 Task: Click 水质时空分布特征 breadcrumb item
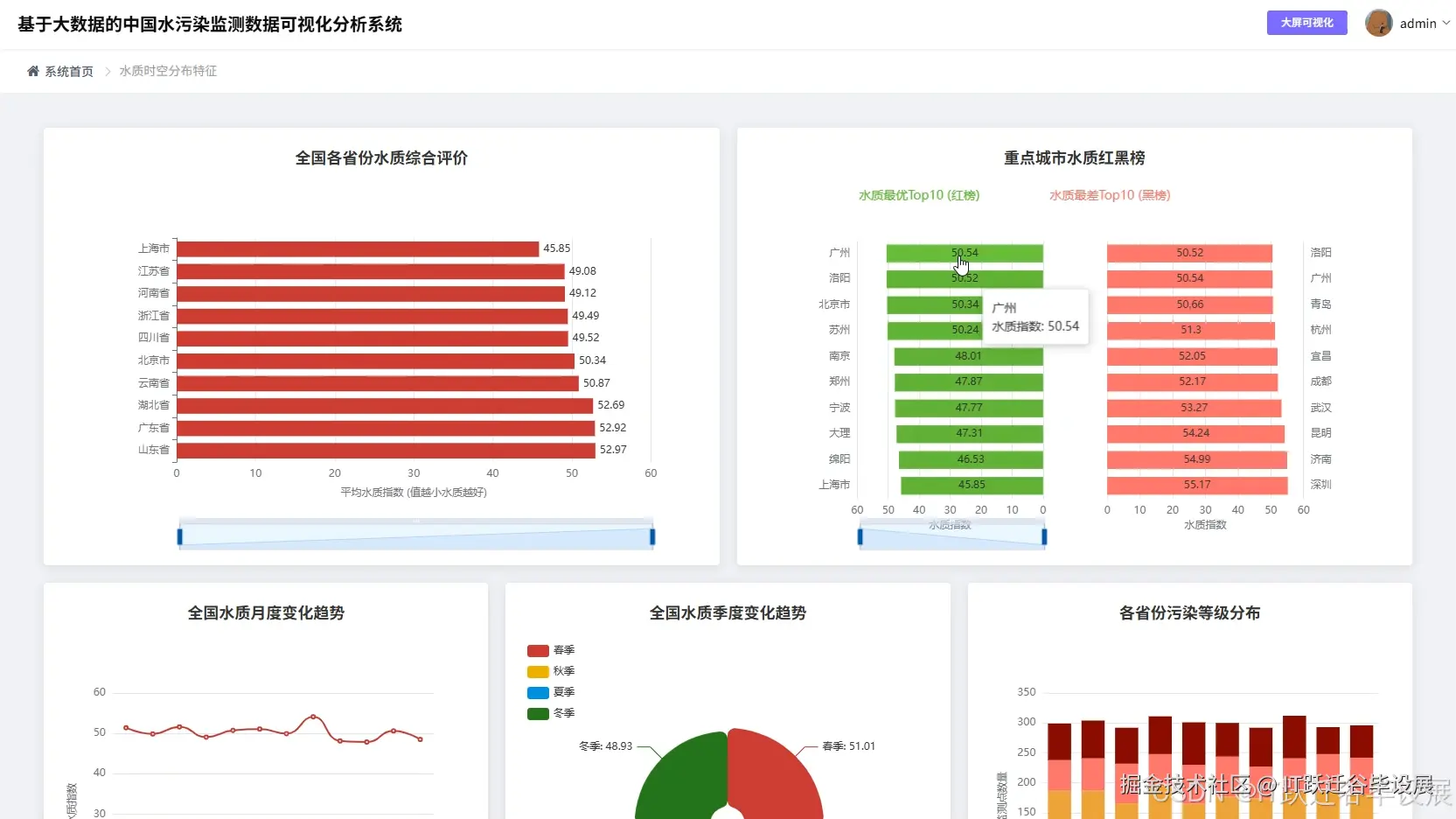click(168, 71)
